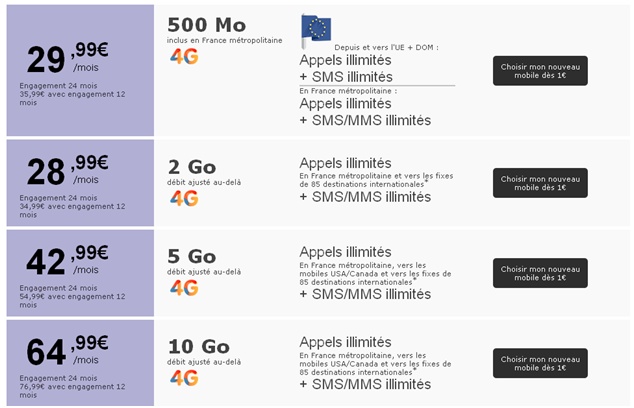634x408 pixels.
Task: Click the 'Depuis et vers l'UE + DOM' text
Action: coord(387,47)
